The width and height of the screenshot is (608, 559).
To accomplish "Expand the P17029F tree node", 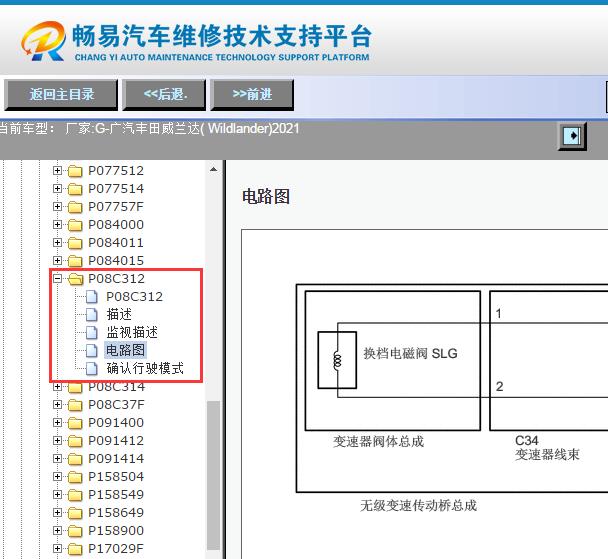I will click(x=57, y=549).
